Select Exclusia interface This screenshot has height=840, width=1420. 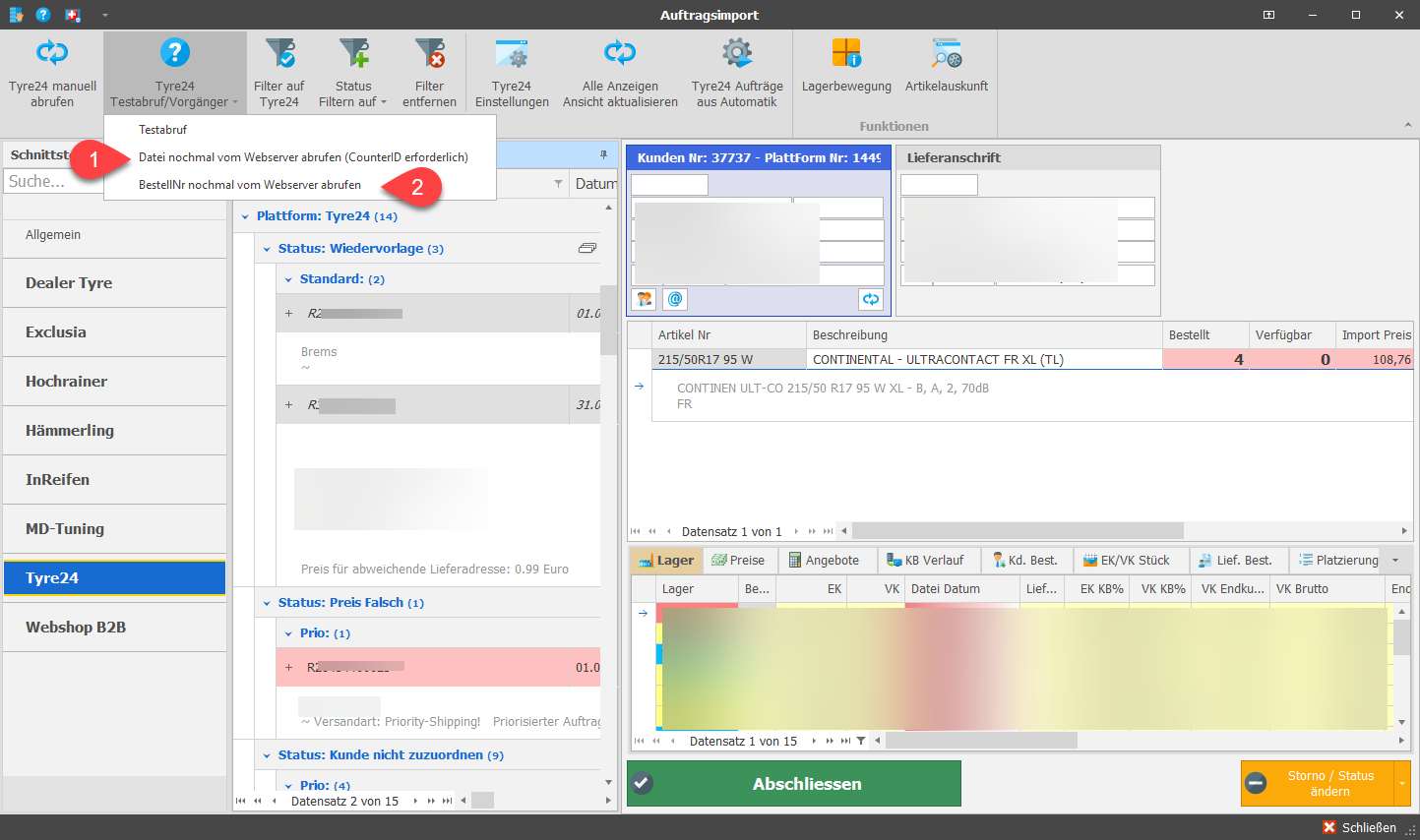click(x=114, y=332)
